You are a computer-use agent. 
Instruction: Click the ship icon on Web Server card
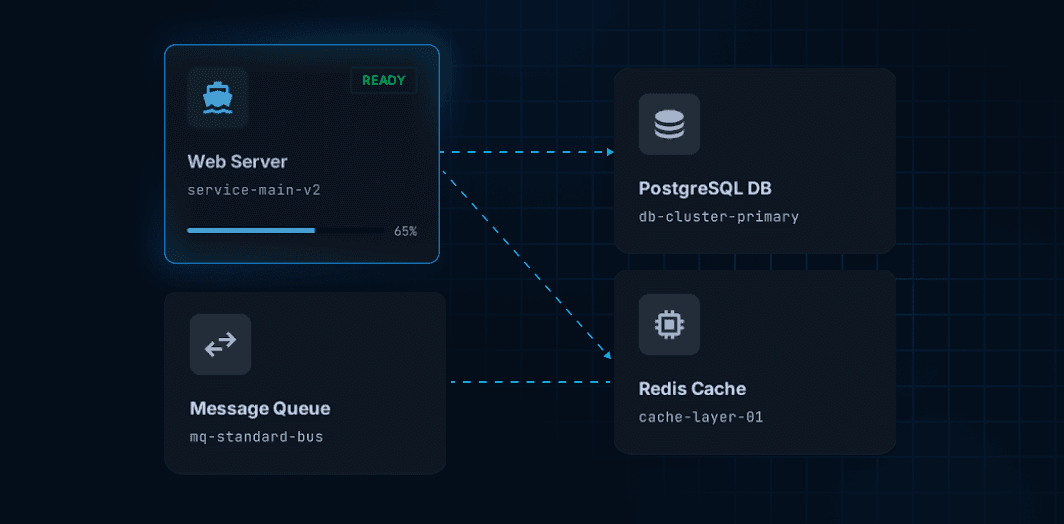coord(218,98)
